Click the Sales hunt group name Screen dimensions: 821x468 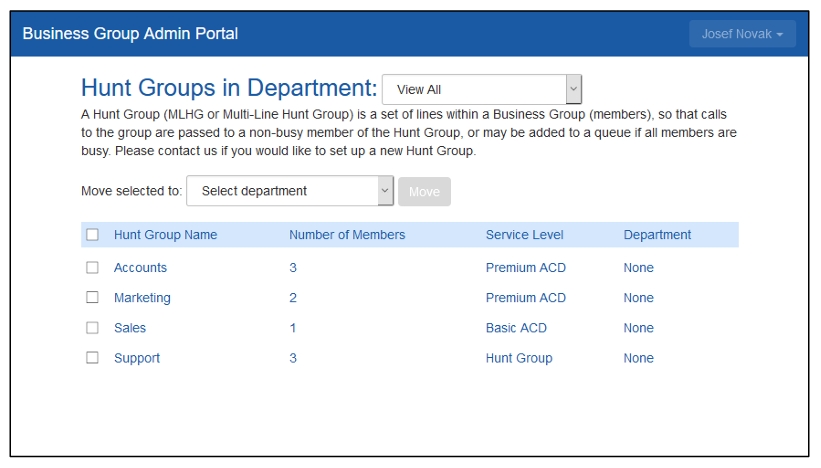[x=130, y=328]
